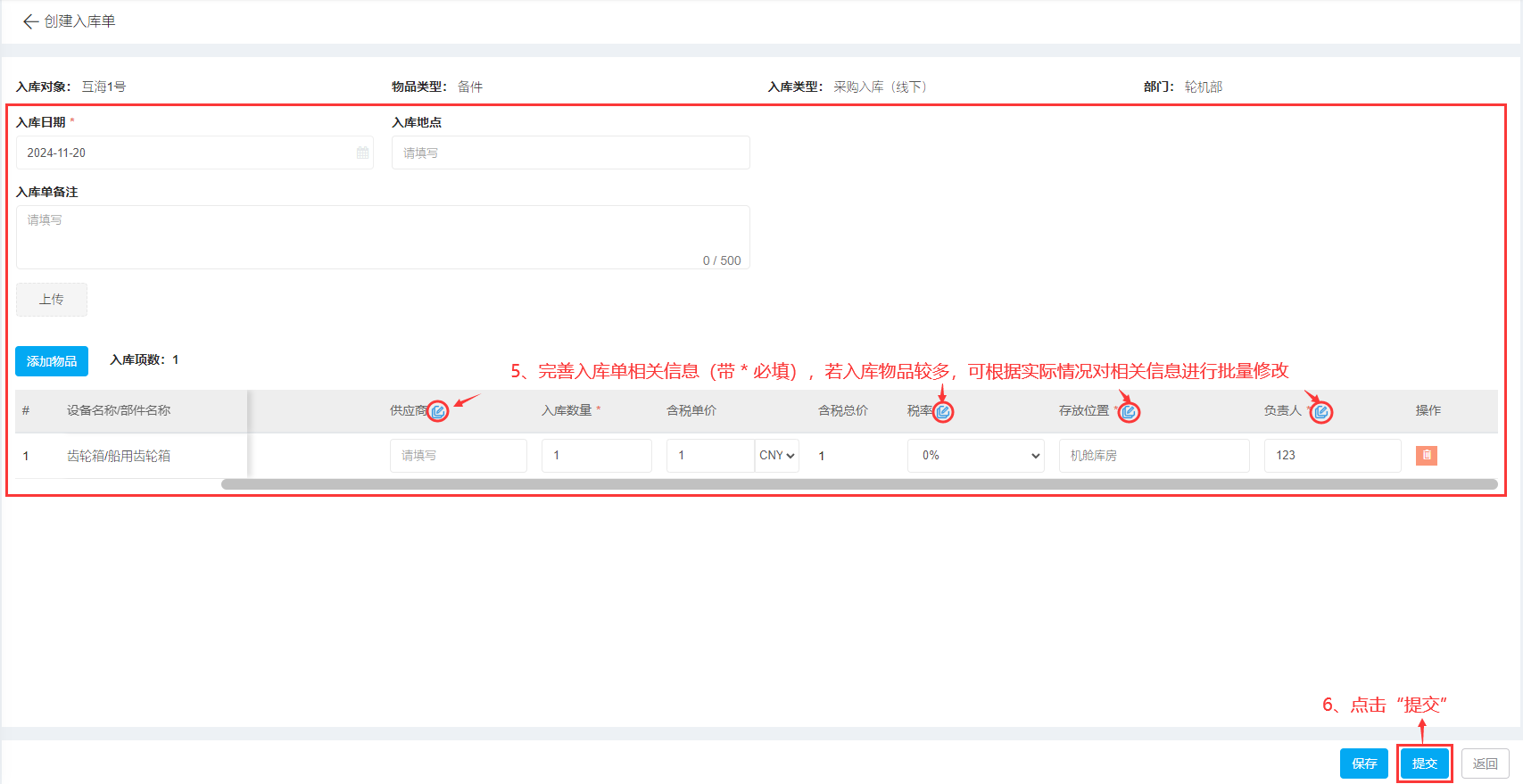Open the CNY currency dropdown
Image resolution: width=1523 pixels, height=784 pixels.
pyautogui.click(x=777, y=455)
